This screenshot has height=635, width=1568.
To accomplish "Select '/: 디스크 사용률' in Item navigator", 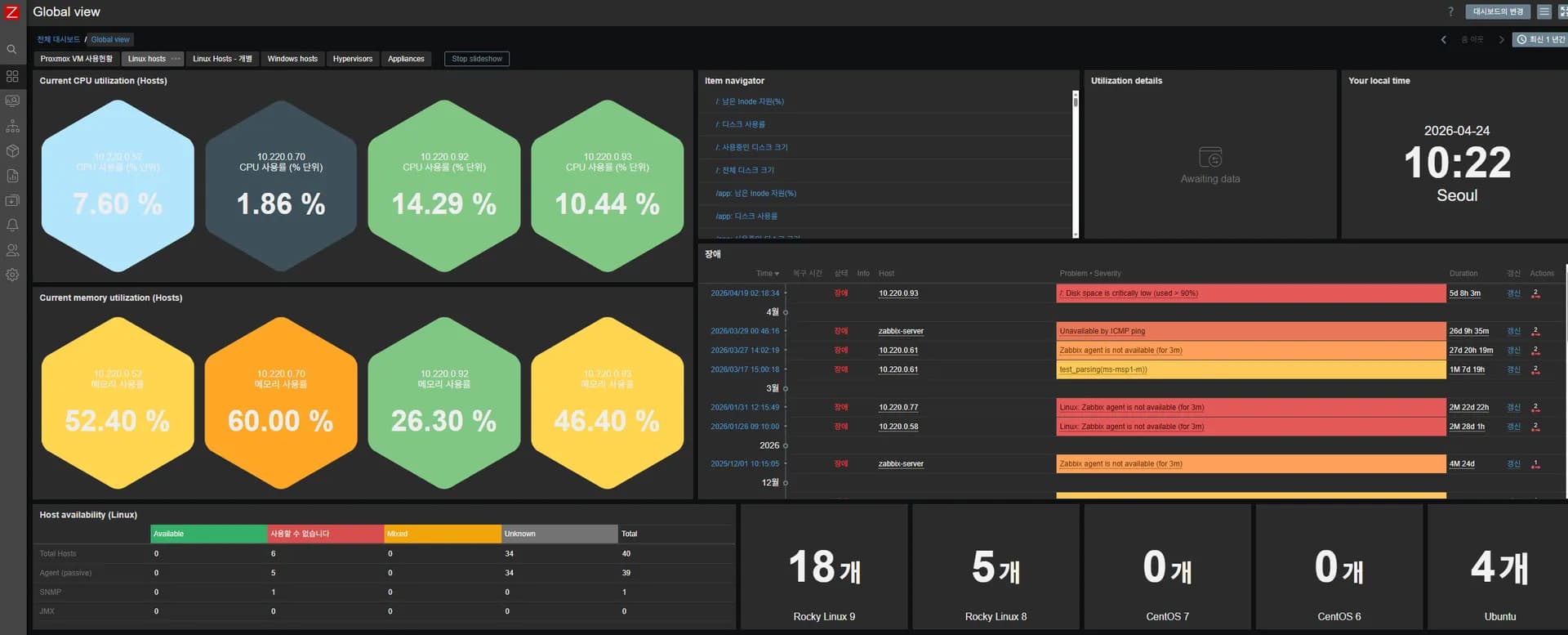I will click(x=741, y=125).
